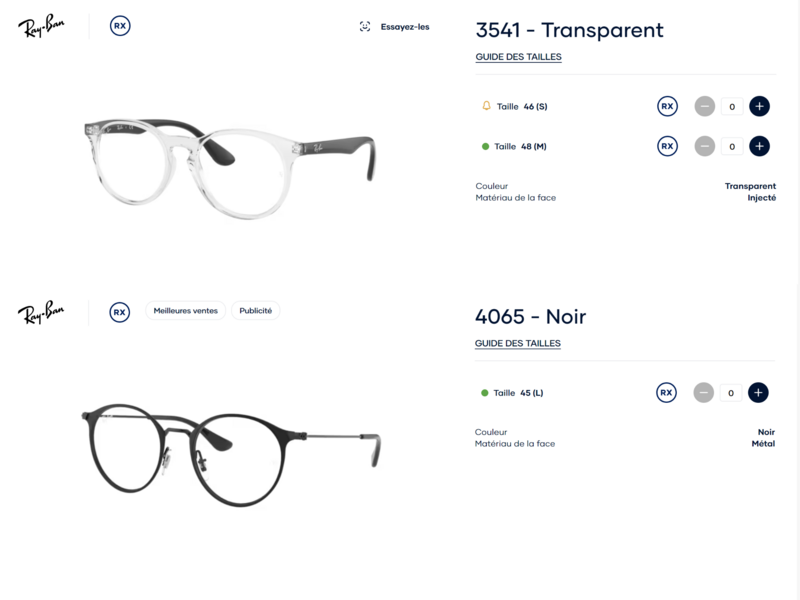Open Guide des tailles for 4065 Noir
The image size is (800, 600).
pos(518,343)
